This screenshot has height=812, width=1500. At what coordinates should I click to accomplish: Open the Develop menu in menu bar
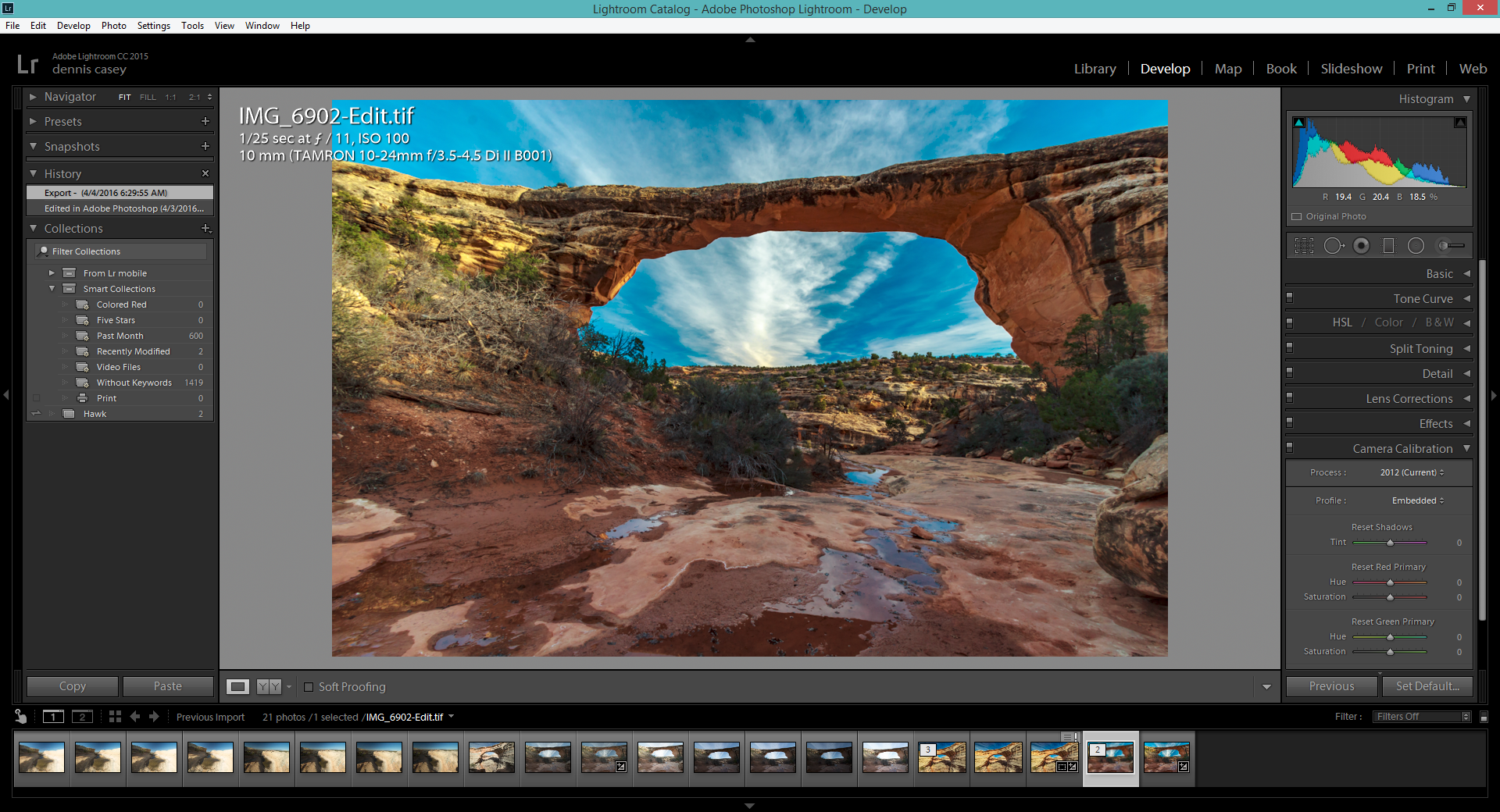point(73,26)
